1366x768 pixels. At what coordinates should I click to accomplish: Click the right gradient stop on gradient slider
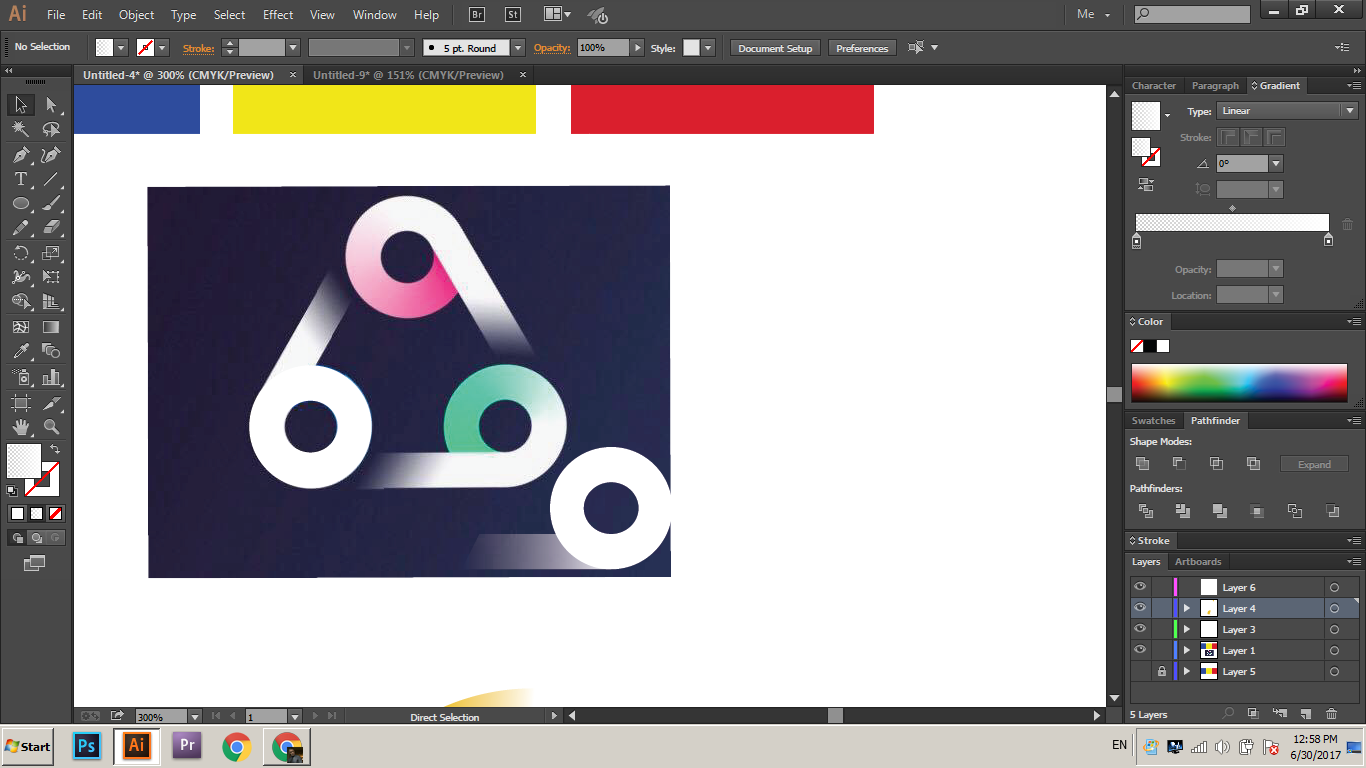(1328, 240)
